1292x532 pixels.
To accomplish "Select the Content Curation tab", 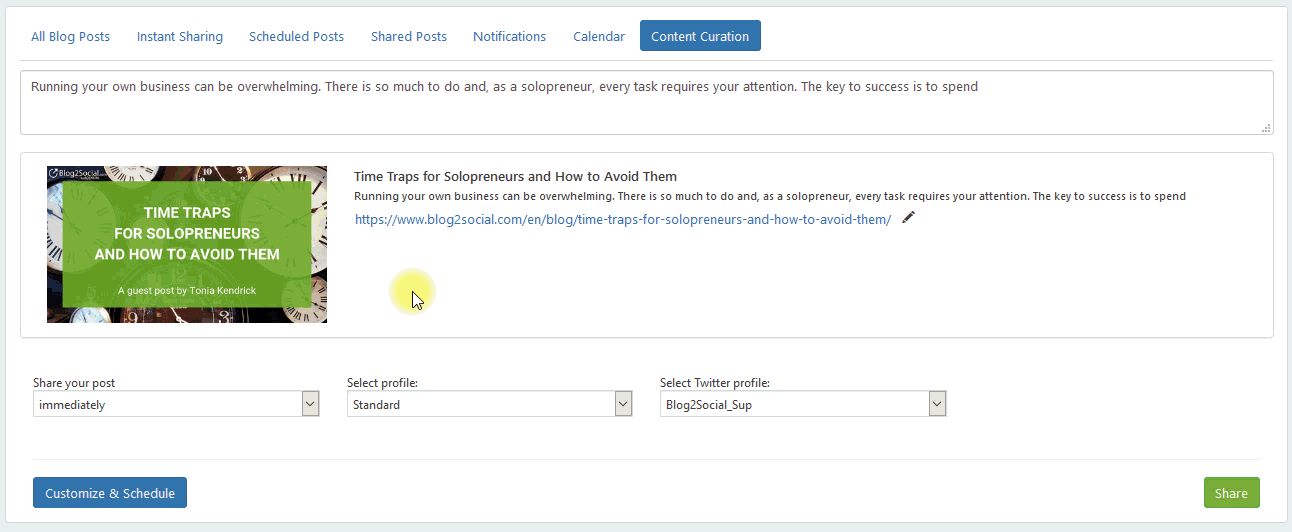I will (x=700, y=36).
